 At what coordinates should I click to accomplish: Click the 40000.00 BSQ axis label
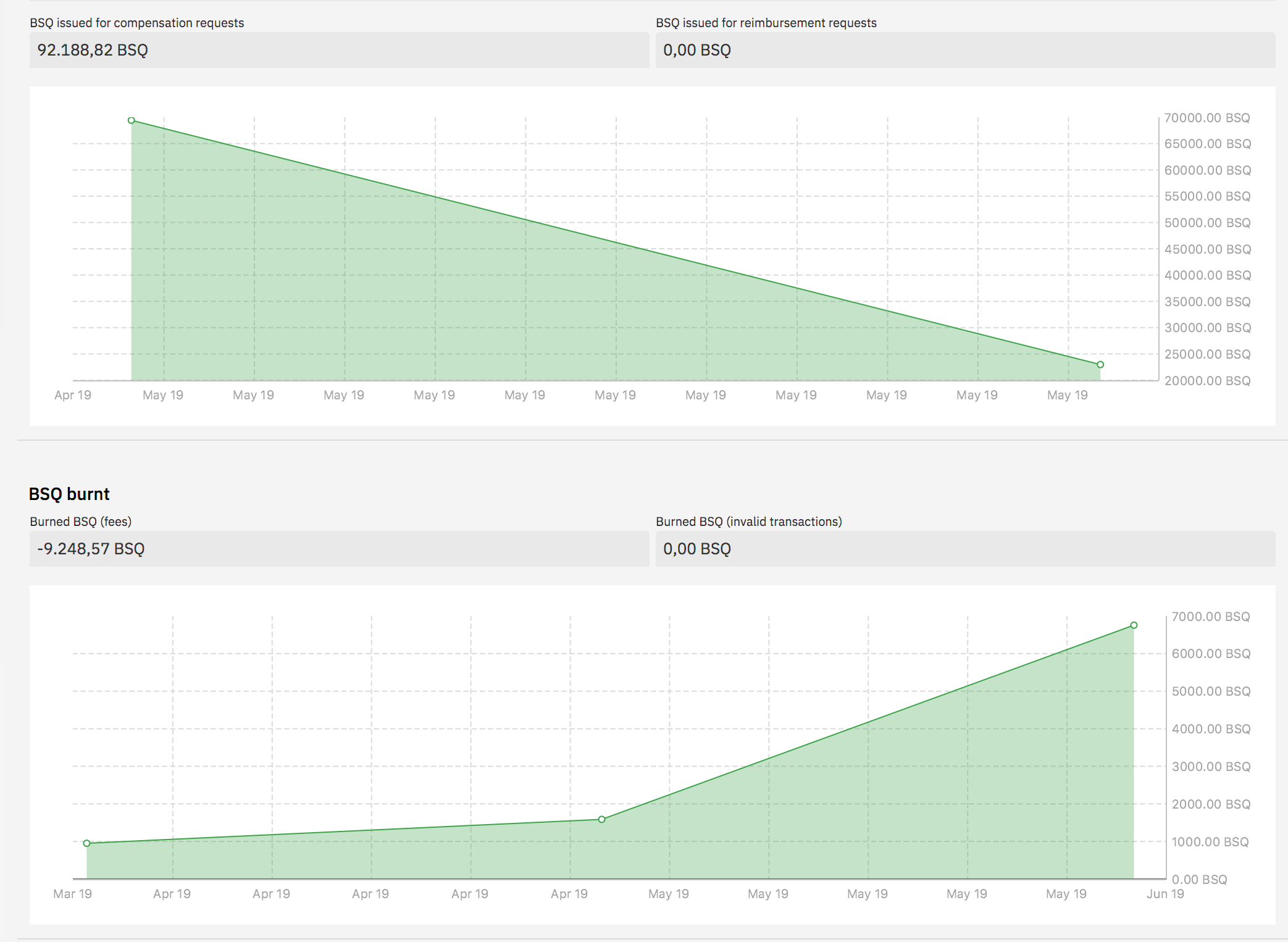coord(1208,275)
